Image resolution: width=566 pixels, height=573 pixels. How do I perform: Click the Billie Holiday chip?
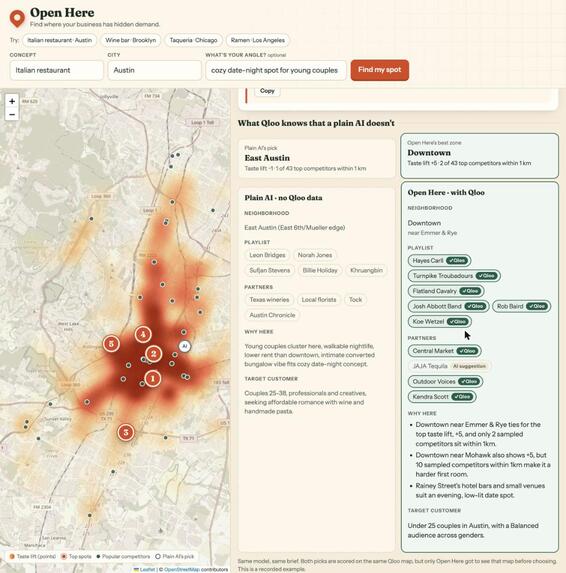(x=320, y=270)
